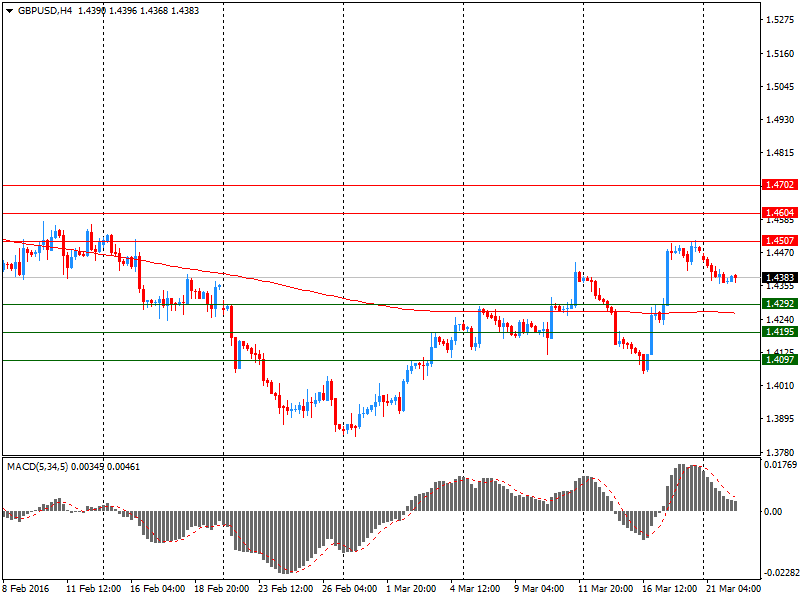Click the 1.4930 price scale value

(781, 120)
